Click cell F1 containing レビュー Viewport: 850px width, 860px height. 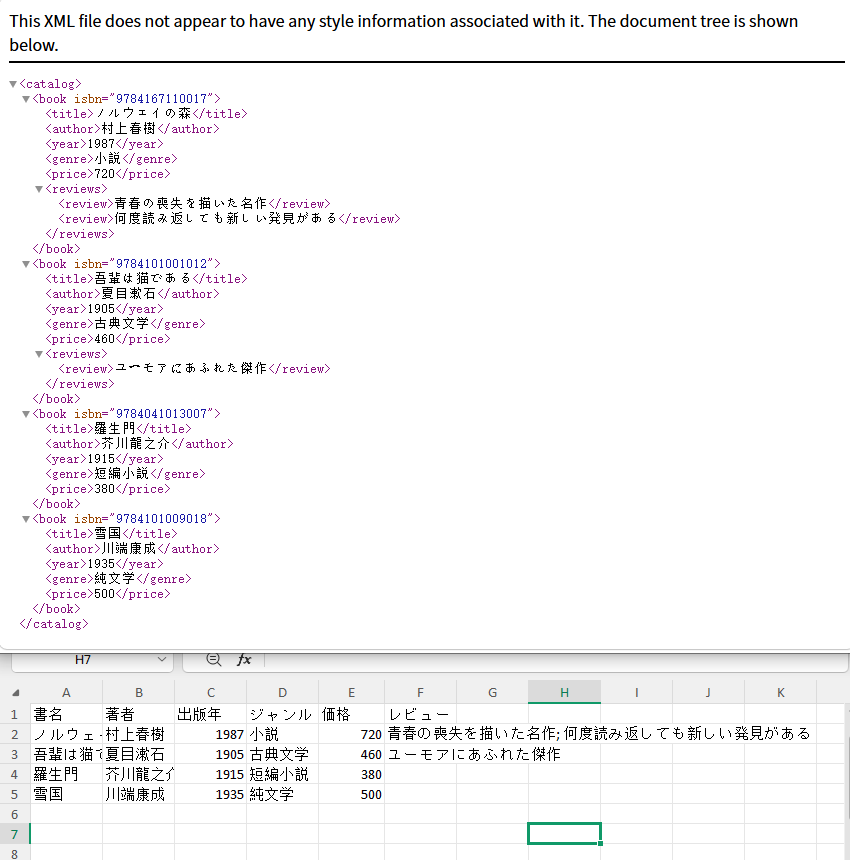point(421,714)
